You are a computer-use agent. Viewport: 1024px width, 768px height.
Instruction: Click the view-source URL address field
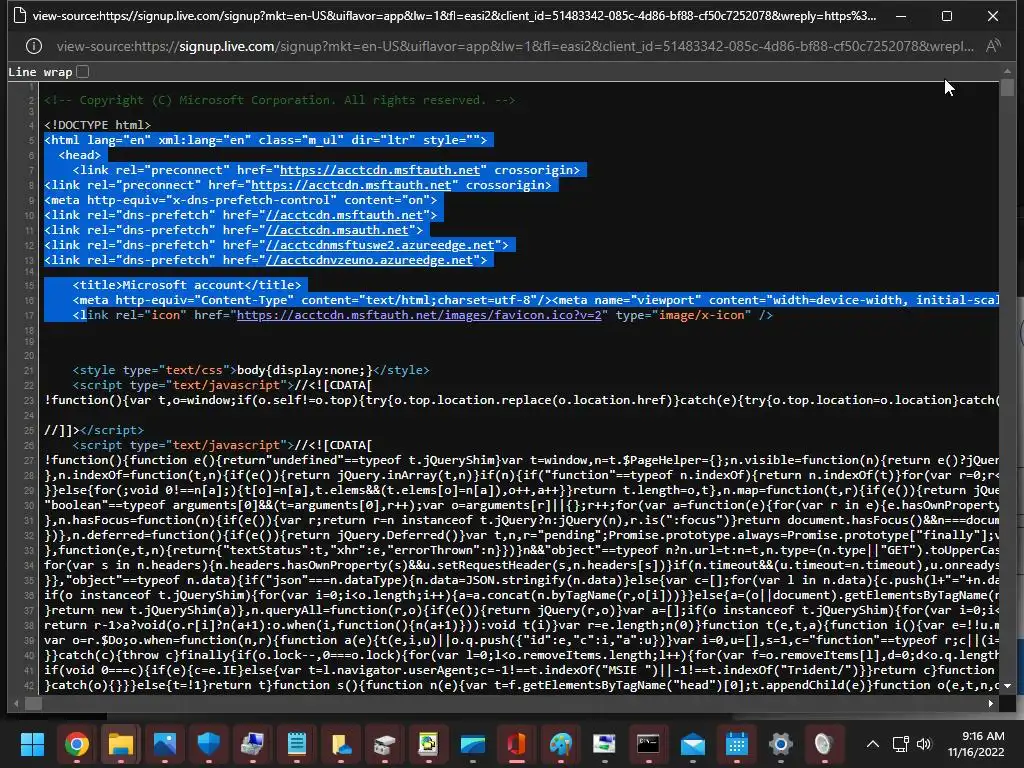tap(515, 46)
